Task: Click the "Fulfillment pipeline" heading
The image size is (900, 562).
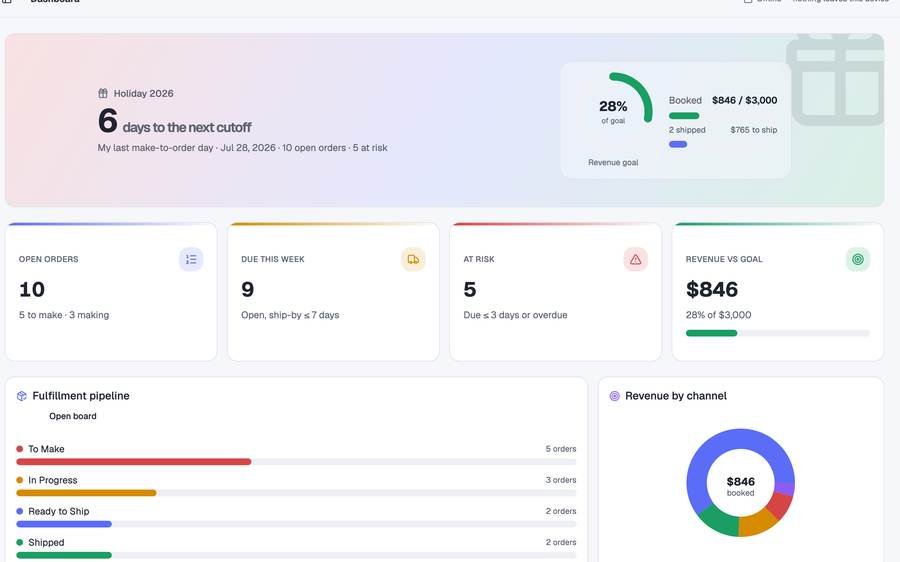Action: click(81, 396)
